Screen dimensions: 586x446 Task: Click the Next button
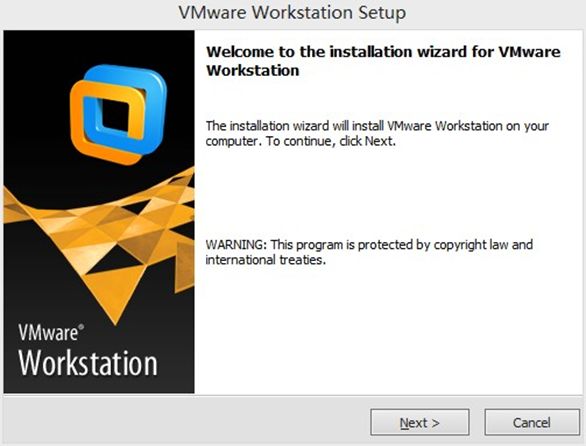click(x=420, y=422)
